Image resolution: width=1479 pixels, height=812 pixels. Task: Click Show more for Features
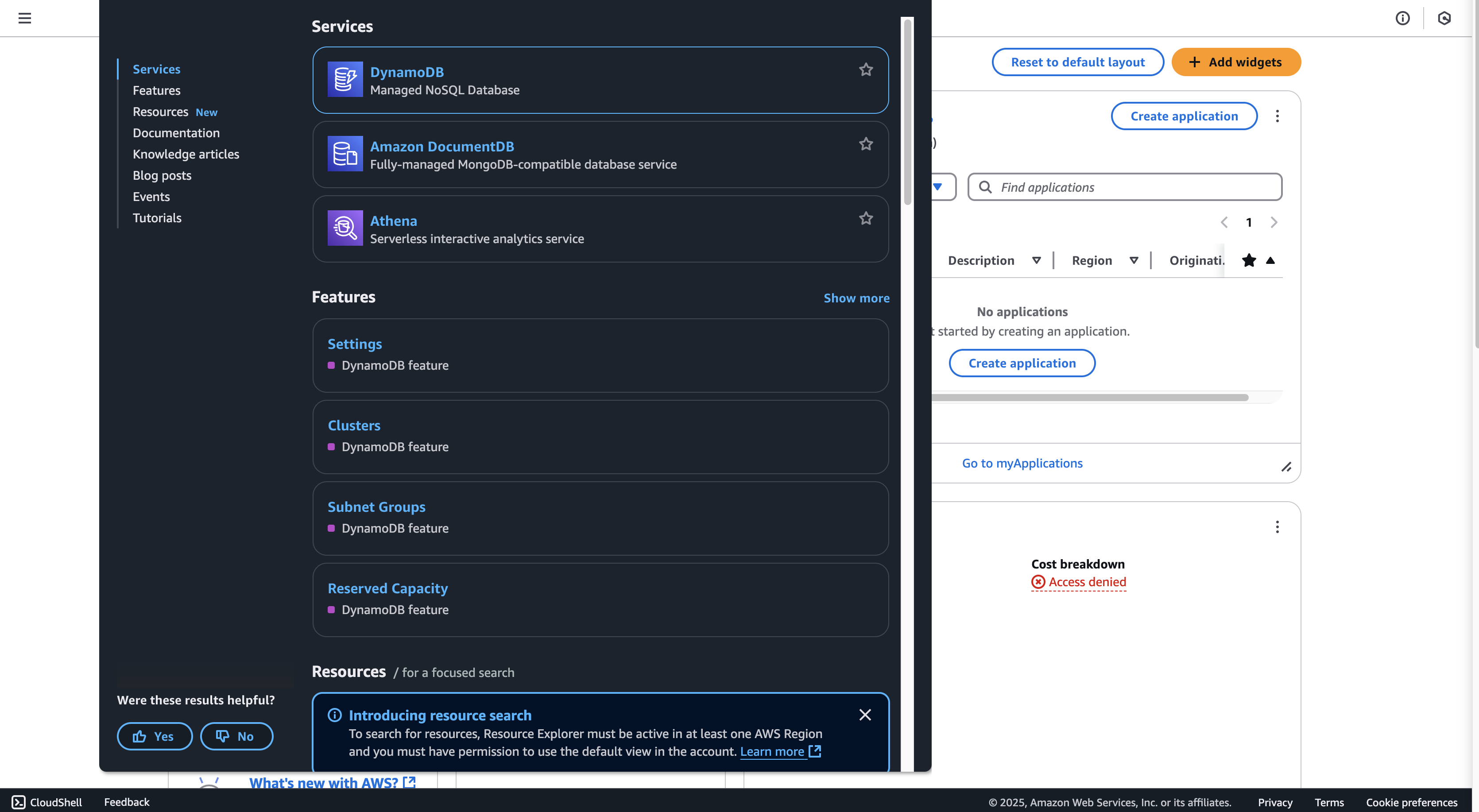(857, 298)
